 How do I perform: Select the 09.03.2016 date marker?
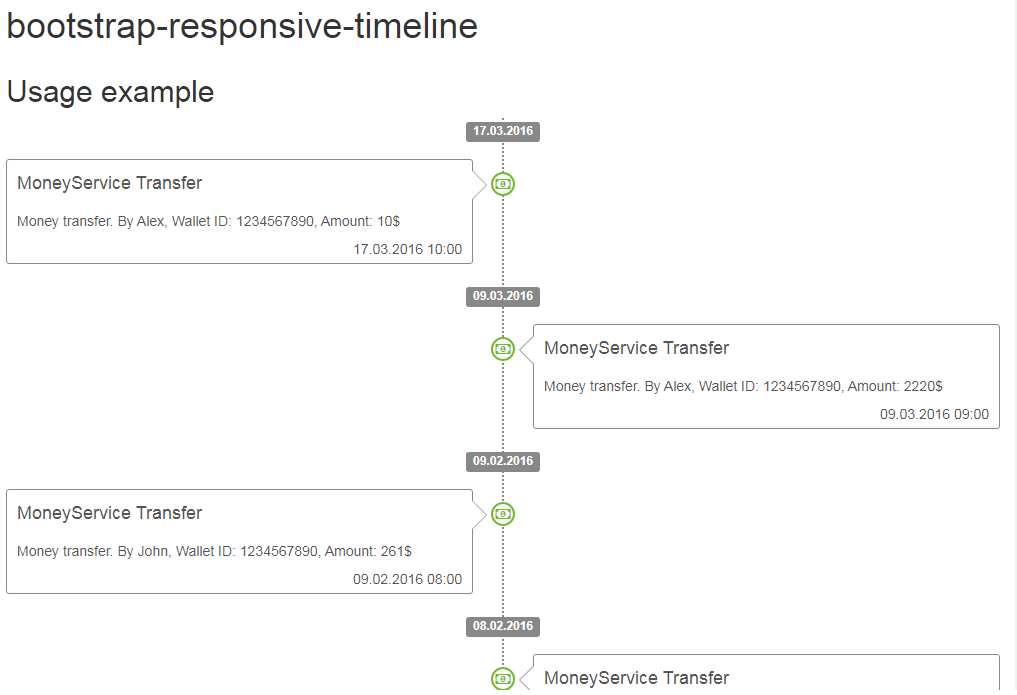[x=503, y=296]
